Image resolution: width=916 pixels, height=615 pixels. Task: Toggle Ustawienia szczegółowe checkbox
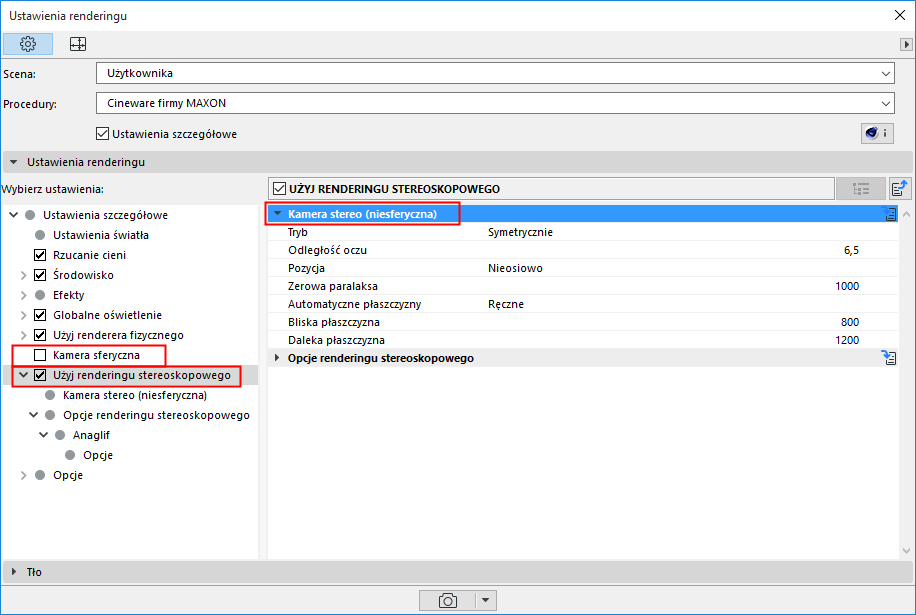click(x=103, y=134)
